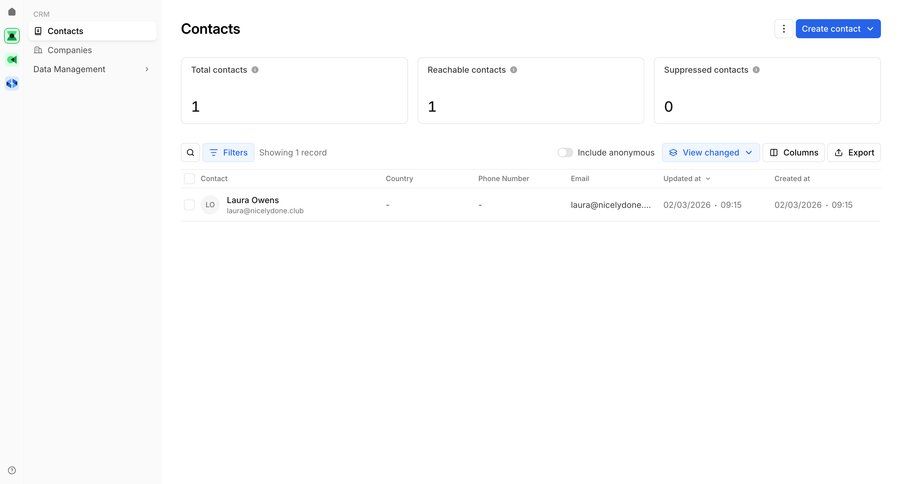Click the Phone Number column header
Screen dimensions: 900x484
(x=503, y=179)
